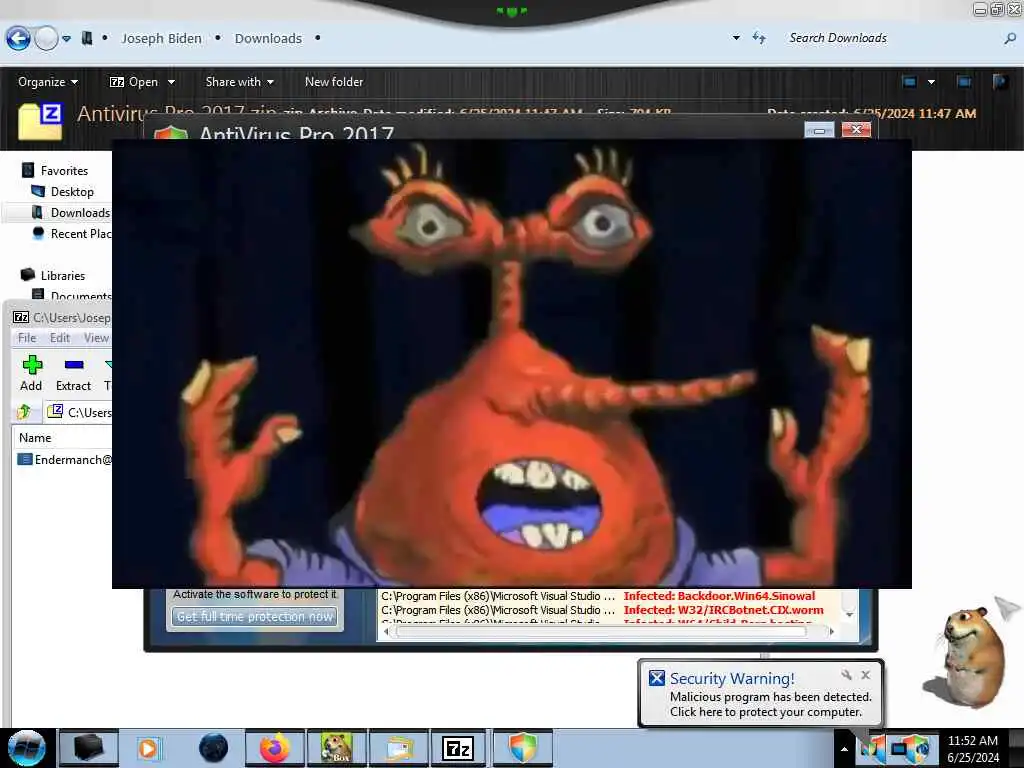The height and width of the screenshot is (768, 1024).
Task: Expand the view options dropdown arrow
Action: pos(931,82)
